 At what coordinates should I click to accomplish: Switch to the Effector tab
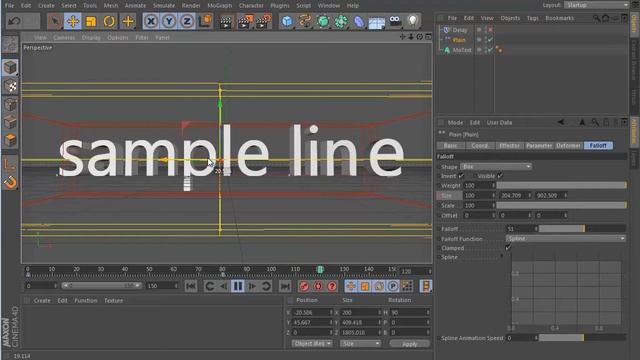coord(509,146)
